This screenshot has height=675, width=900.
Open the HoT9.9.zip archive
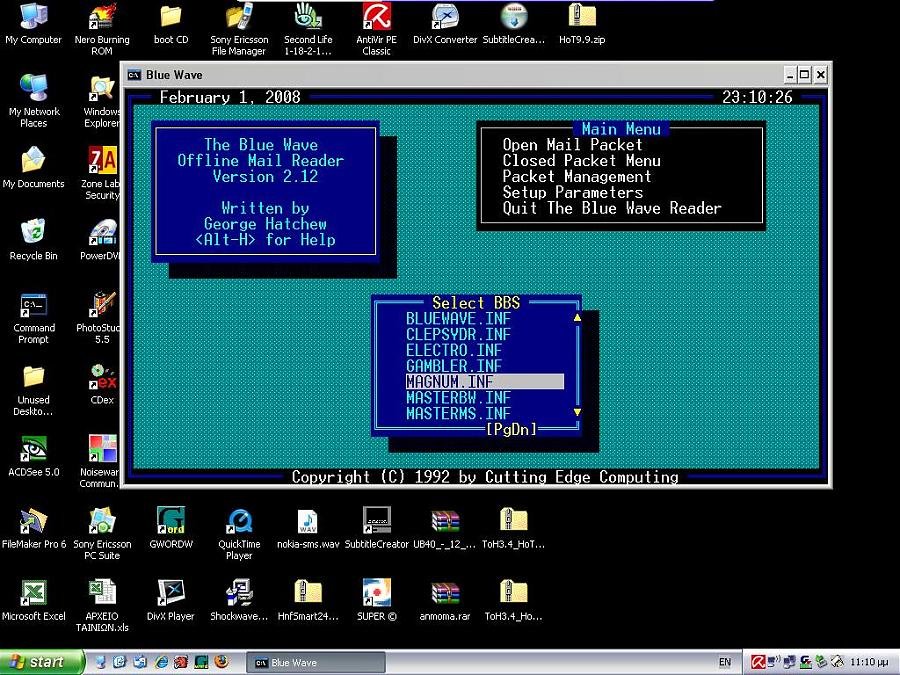click(x=582, y=23)
